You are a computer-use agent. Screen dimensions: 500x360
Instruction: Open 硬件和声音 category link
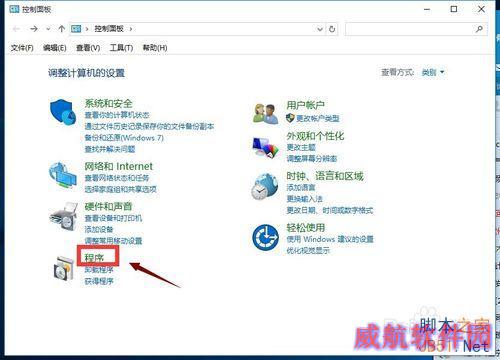click(x=108, y=206)
